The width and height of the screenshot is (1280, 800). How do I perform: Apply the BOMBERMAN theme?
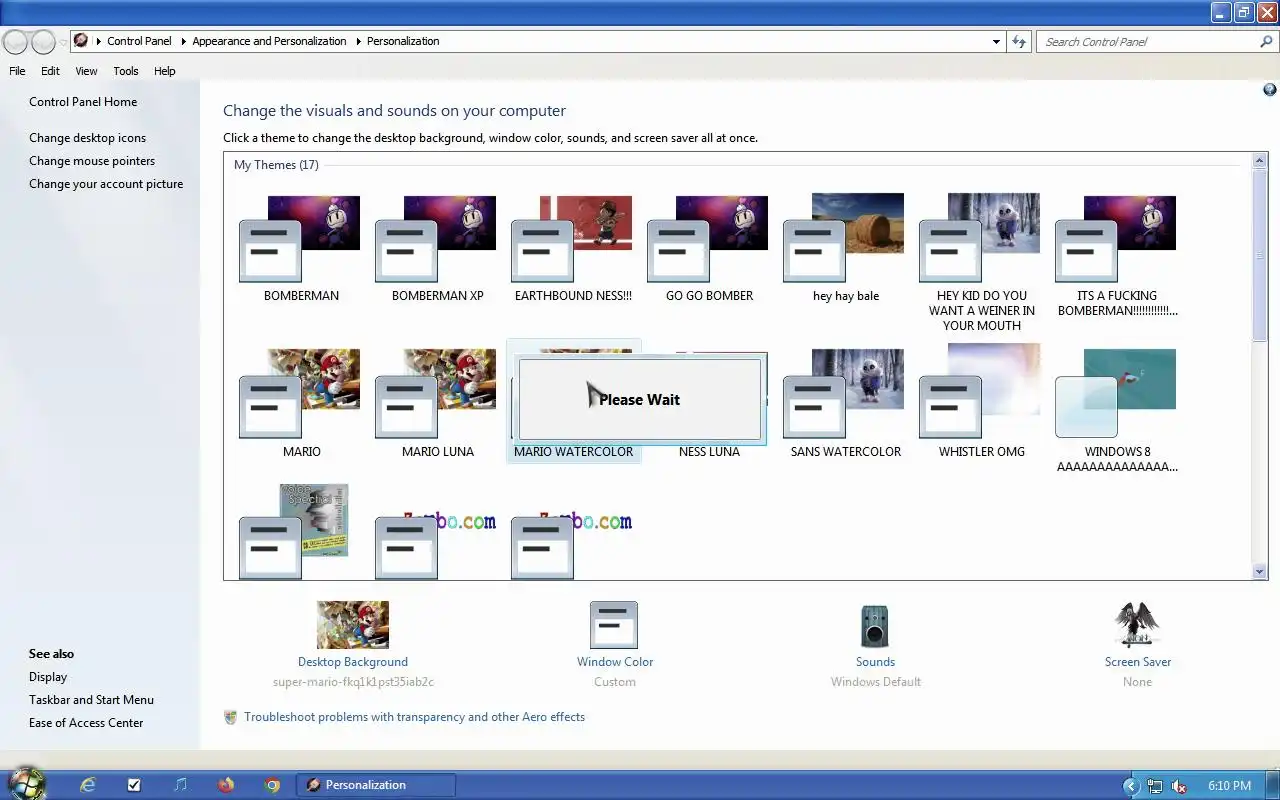pos(301,248)
